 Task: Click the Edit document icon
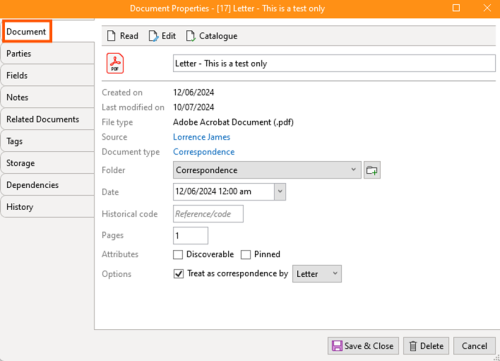[x=153, y=36]
